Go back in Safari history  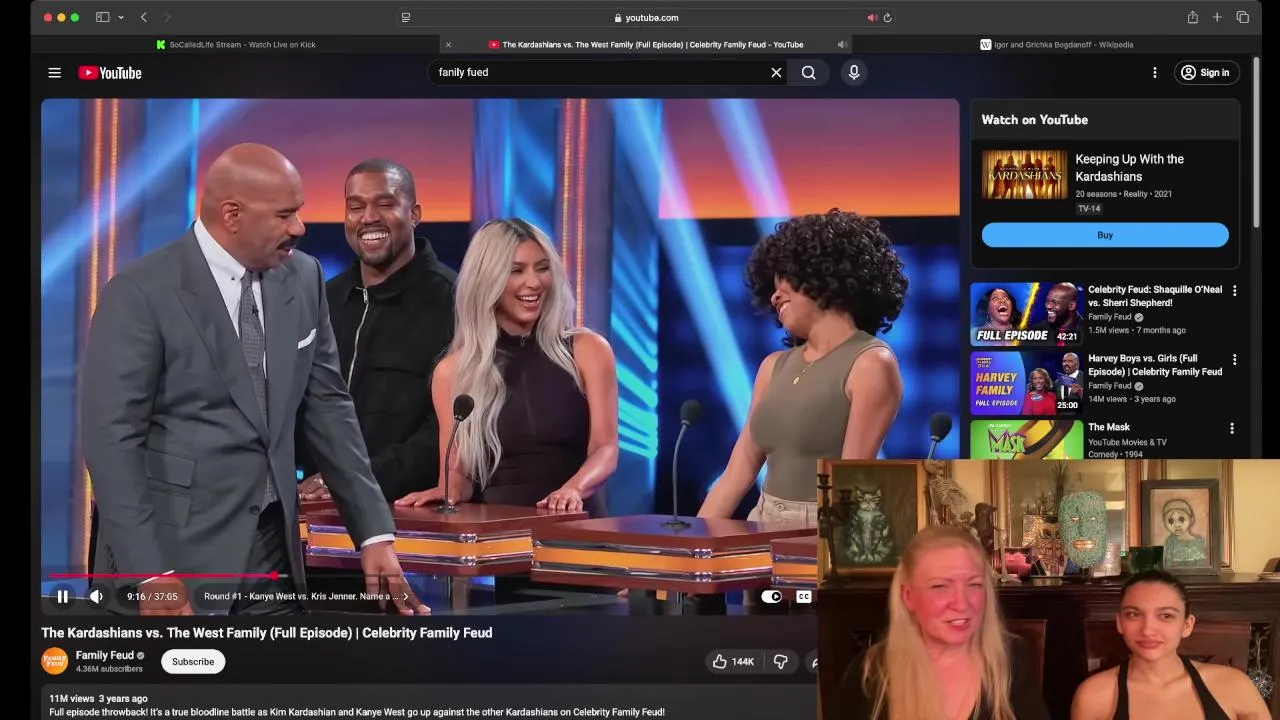click(x=144, y=17)
